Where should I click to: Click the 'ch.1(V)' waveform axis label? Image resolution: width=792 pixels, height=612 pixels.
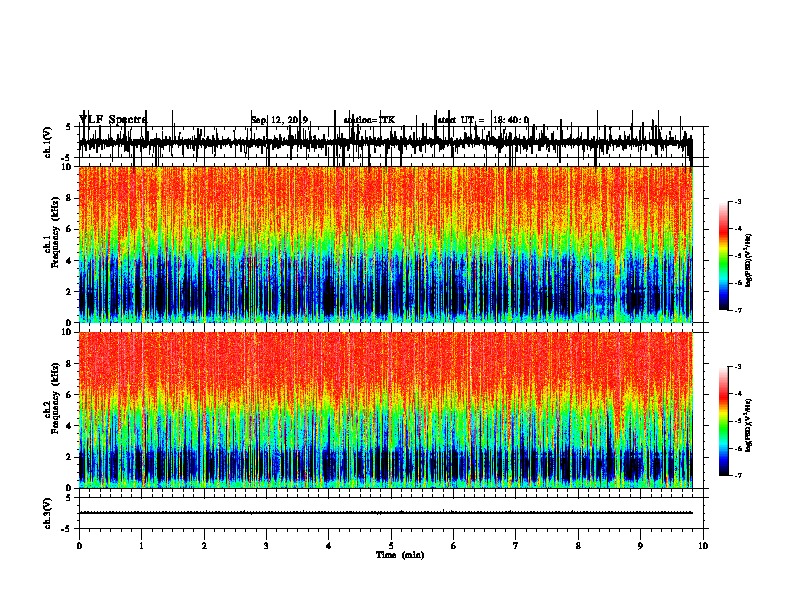48,142
